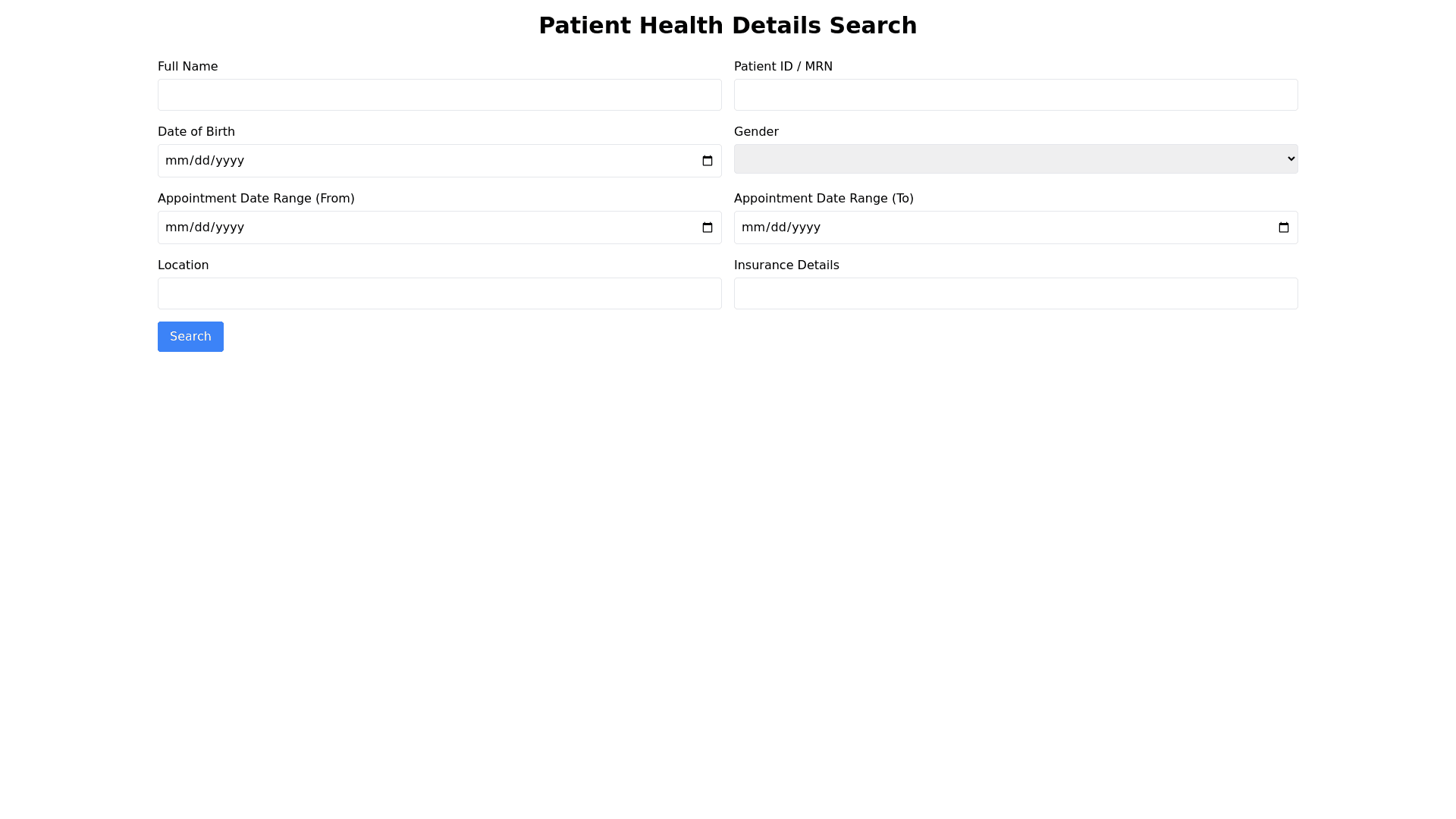Click the Appointment From mm/dd/yyyy text
Image resolution: width=1456 pixels, height=819 pixels.
point(205,227)
